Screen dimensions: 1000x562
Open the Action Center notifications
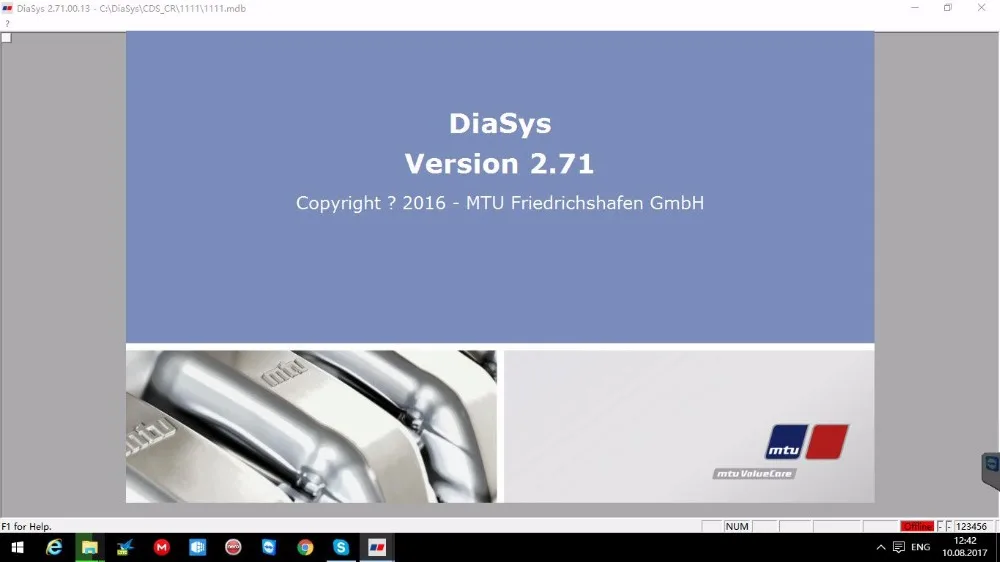[x=899, y=547]
